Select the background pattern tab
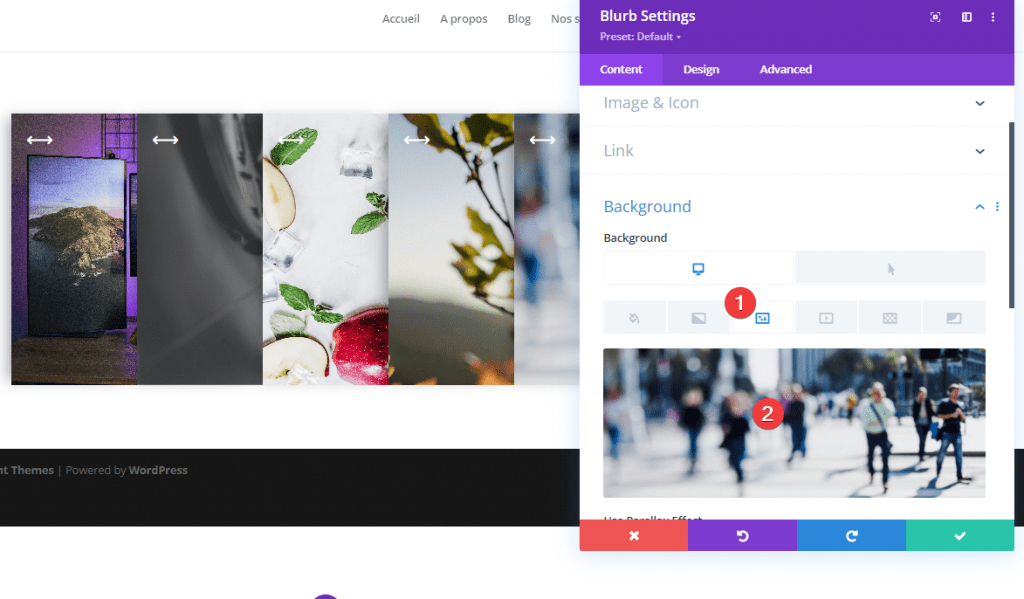Screen dimensions: 1024x599 (x=889, y=318)
